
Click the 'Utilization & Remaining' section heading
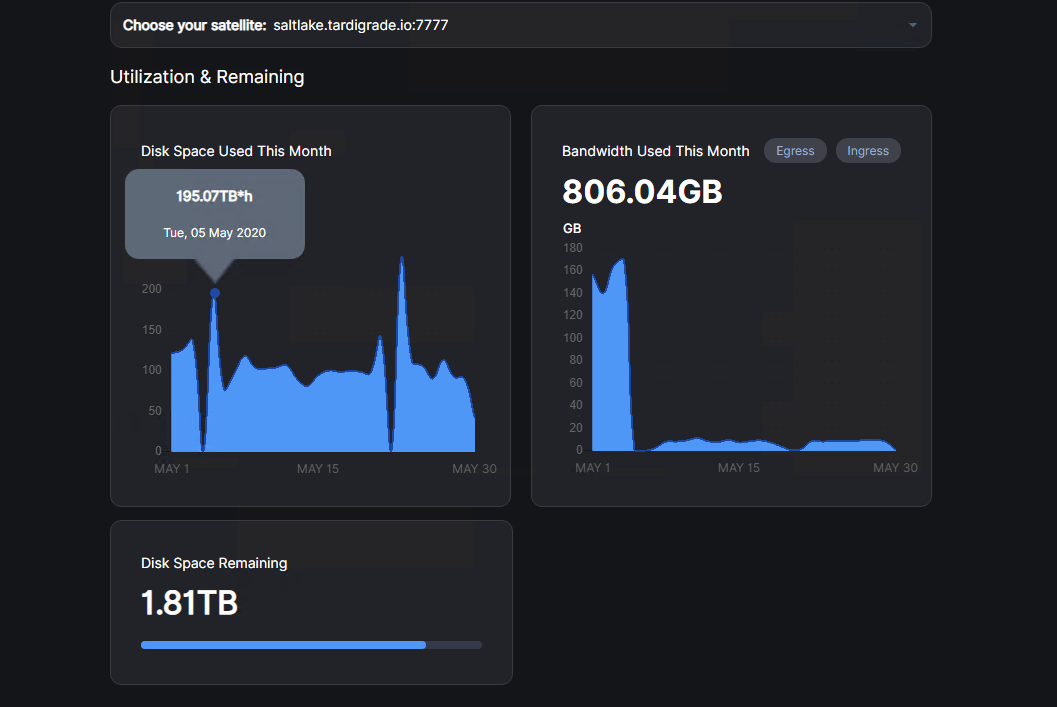(207, 77)
